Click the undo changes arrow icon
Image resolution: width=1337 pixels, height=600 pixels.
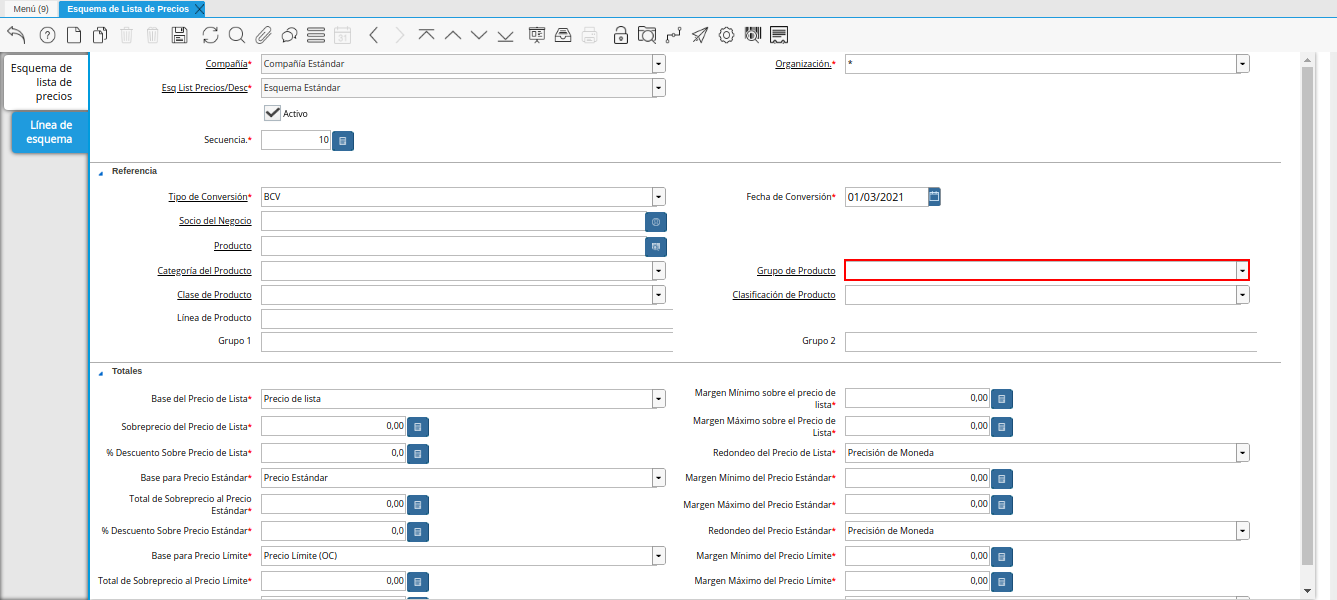tap(16, 35)
